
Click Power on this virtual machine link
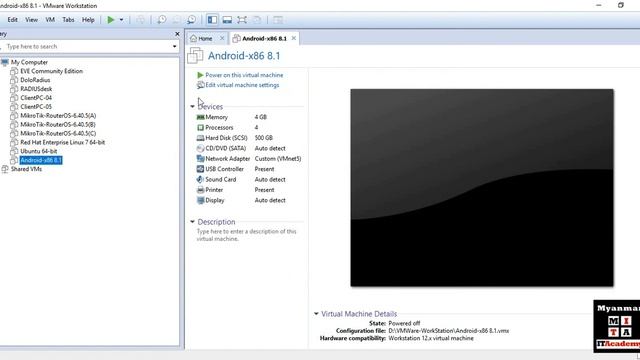click(x=244, y=75)
